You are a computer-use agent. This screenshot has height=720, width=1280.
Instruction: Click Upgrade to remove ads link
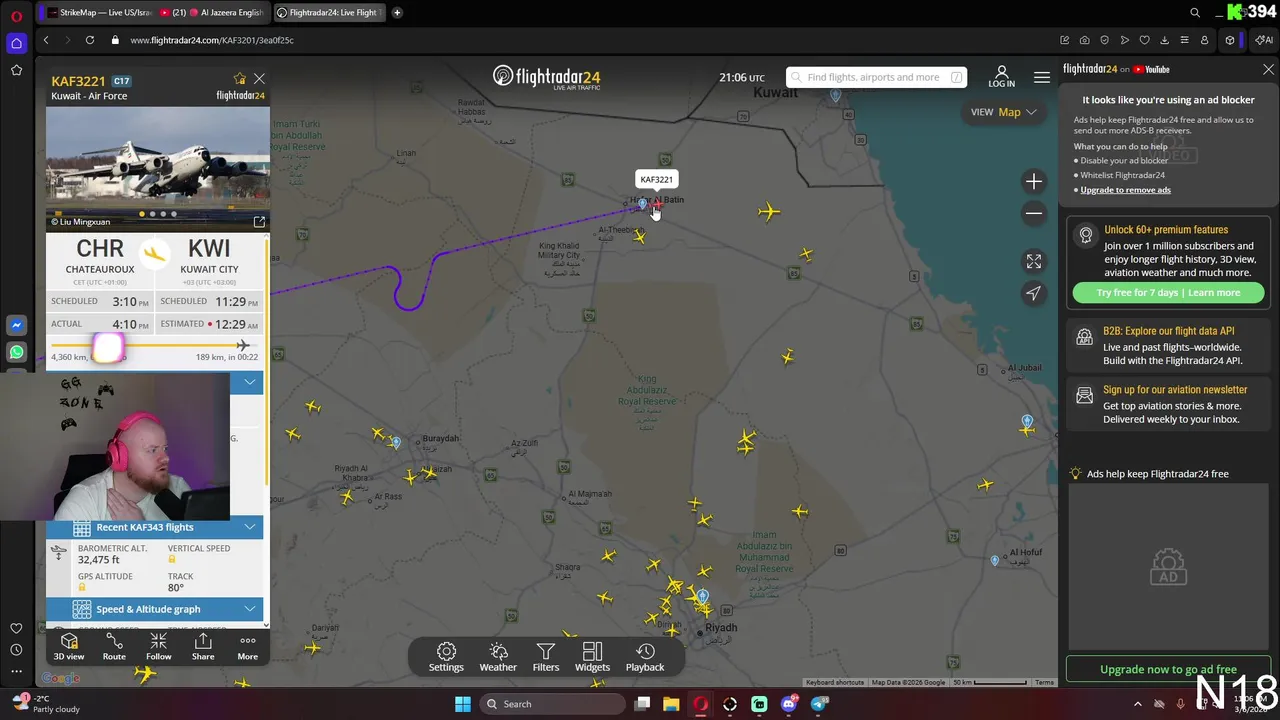point(1125,190)
